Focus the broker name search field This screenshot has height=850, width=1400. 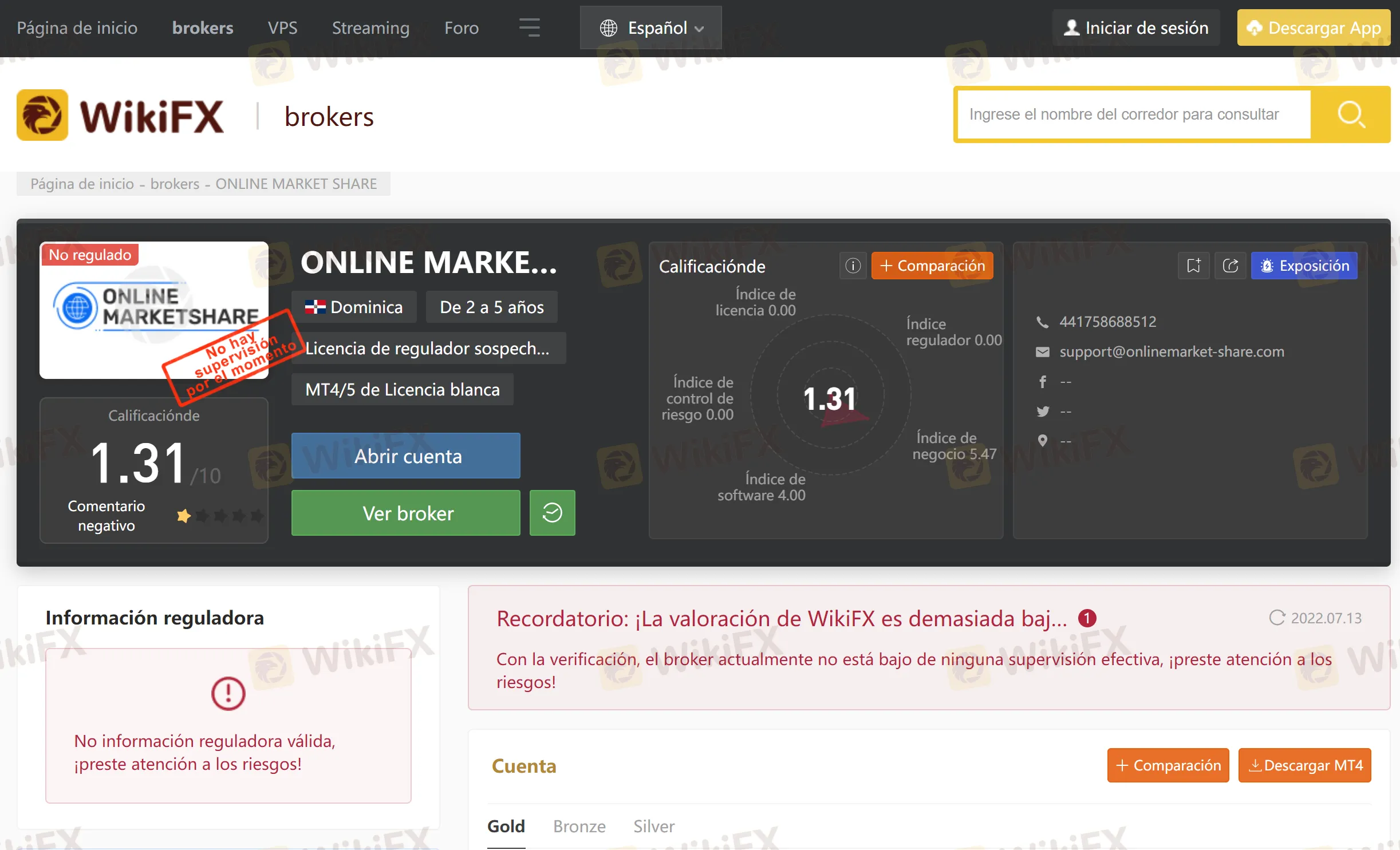click(1134, 114)
